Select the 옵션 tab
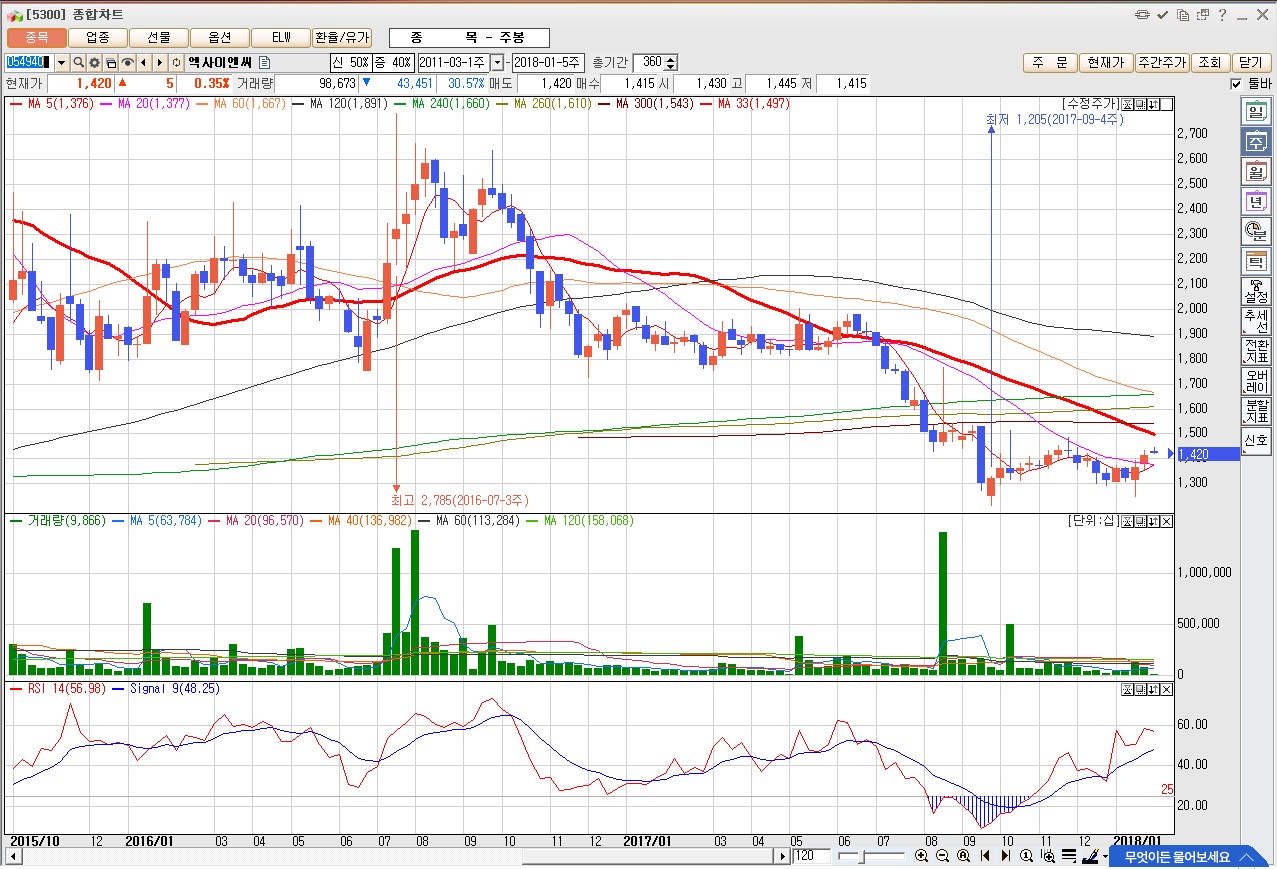The width and height of the screenshot is (1277, 869). [x=220, y=37]
